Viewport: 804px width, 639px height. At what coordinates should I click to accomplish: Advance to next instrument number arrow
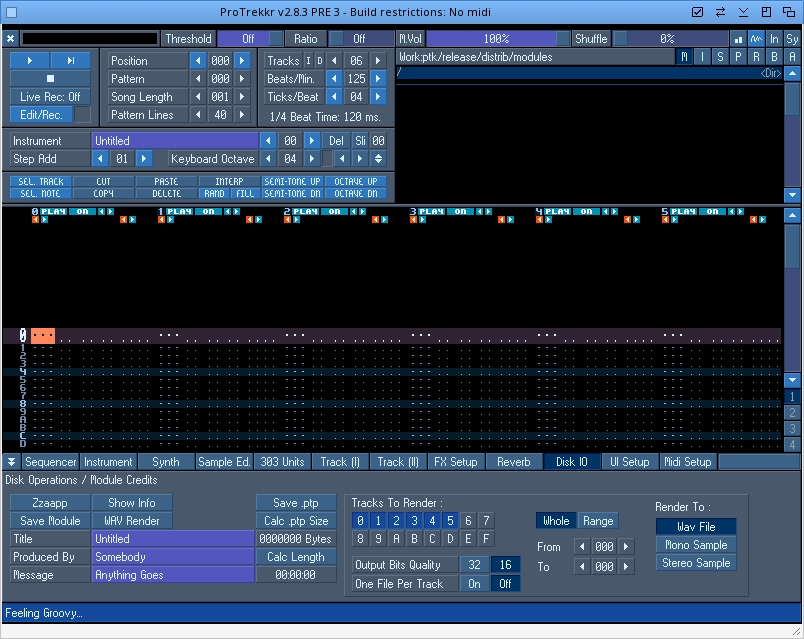tap(313, 141)
